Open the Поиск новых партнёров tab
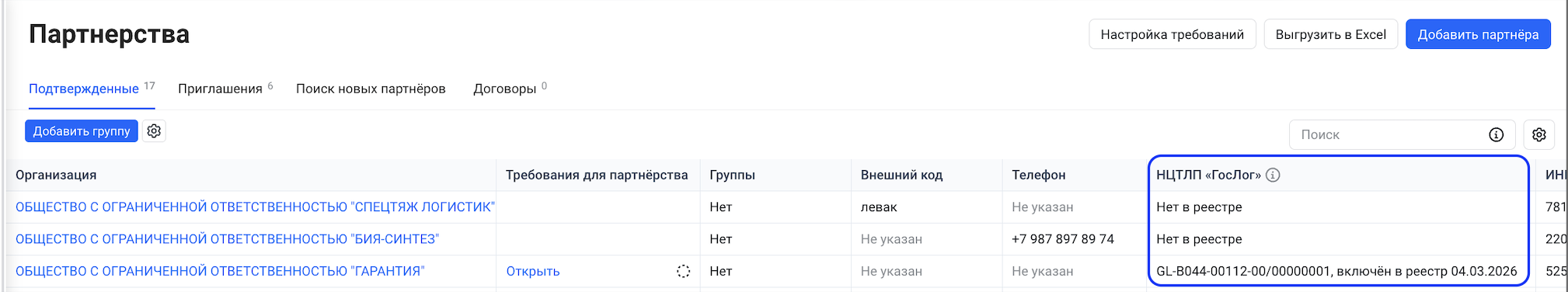 click(371, 89)
